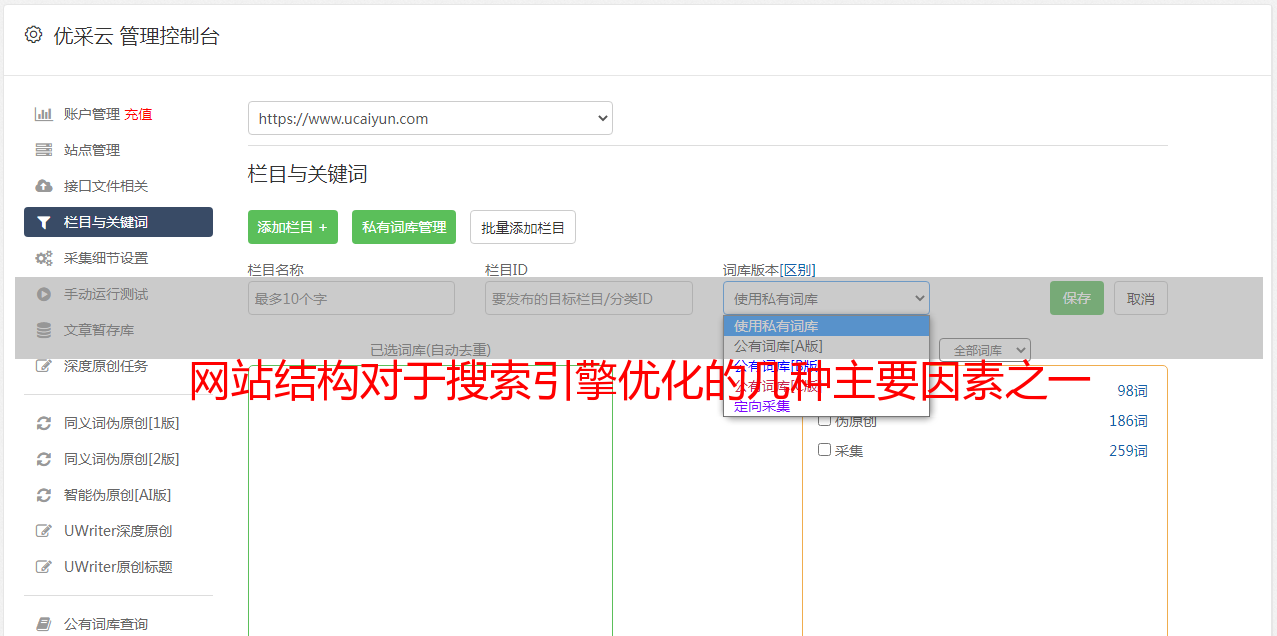The height and width of the screenshot is (636, 1277).
Task: Choose 公有词库[A版] from the dropdown list
Action: [826, 346]
